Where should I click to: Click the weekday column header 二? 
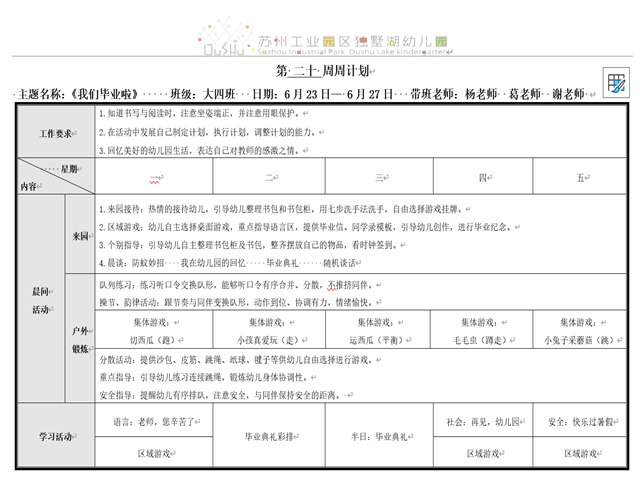[x=269, y=176]
